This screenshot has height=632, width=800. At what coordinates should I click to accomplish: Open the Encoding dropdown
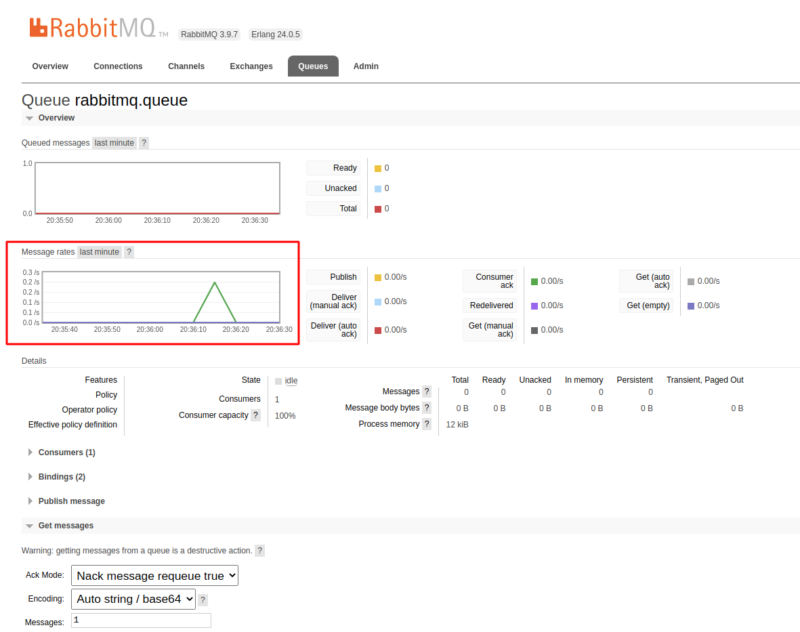pos(133,599)
